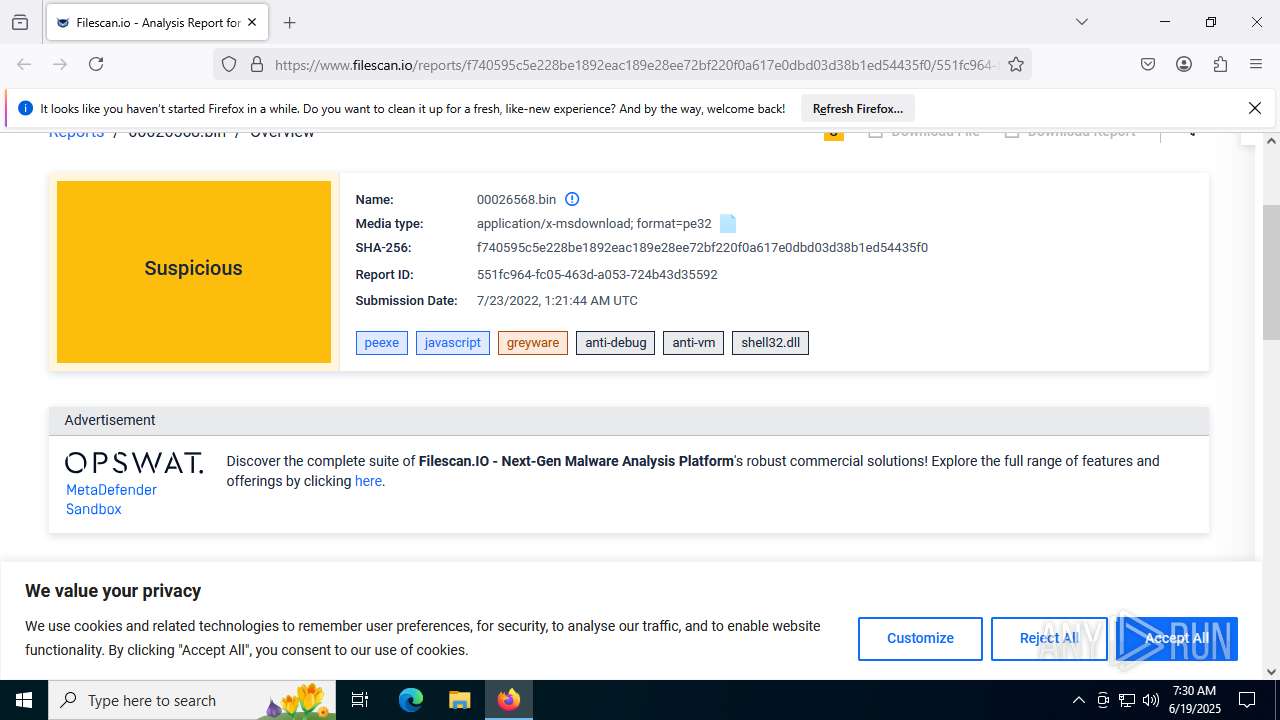Launch Microsoft Edge from the taskbar
Screen dimensions: 1280x720
pos(411,700)
